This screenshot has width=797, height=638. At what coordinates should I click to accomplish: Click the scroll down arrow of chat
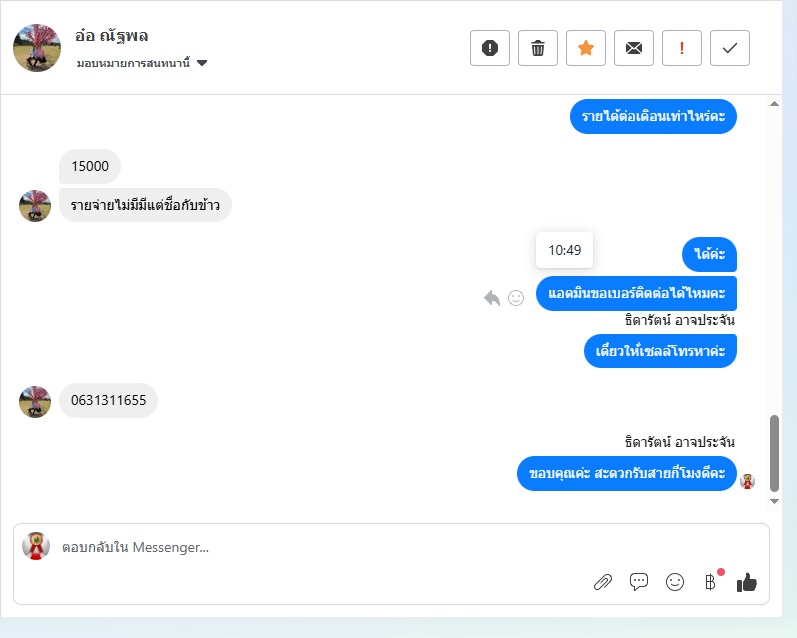tap(774, 501)
